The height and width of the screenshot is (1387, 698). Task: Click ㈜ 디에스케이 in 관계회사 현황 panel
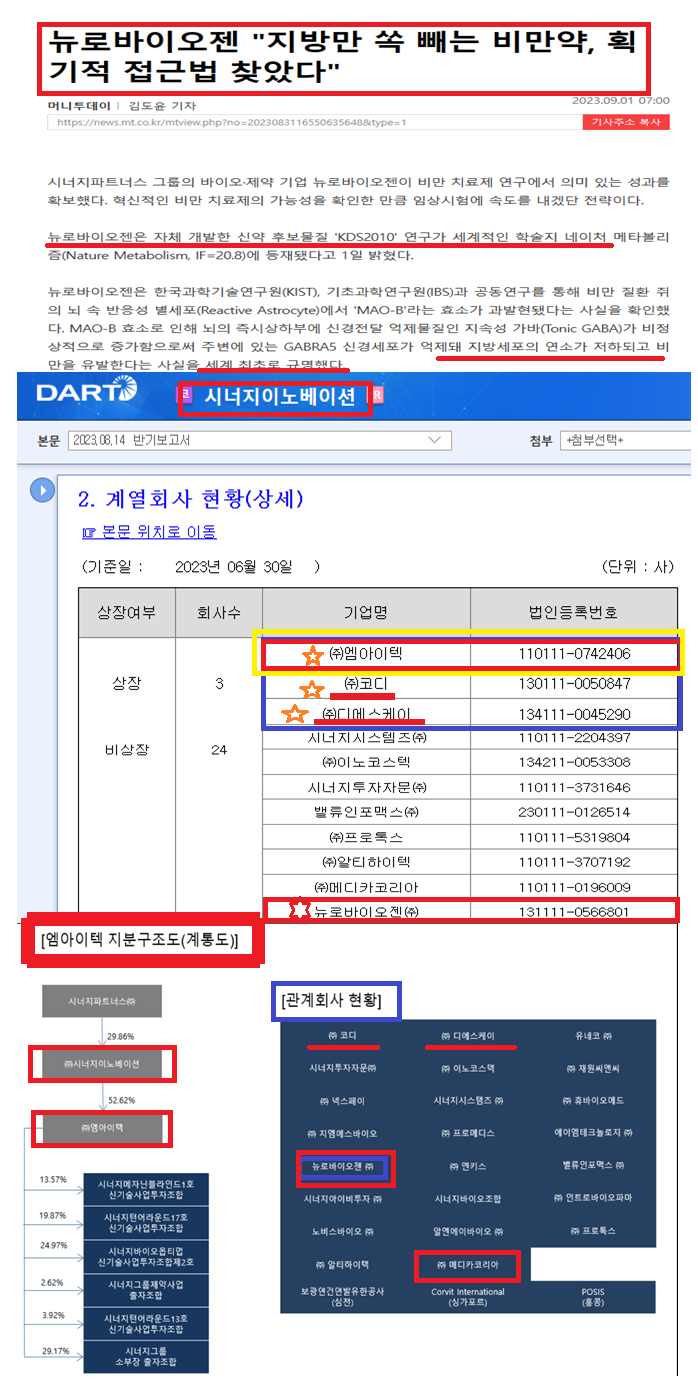(x=468, y=1035)
